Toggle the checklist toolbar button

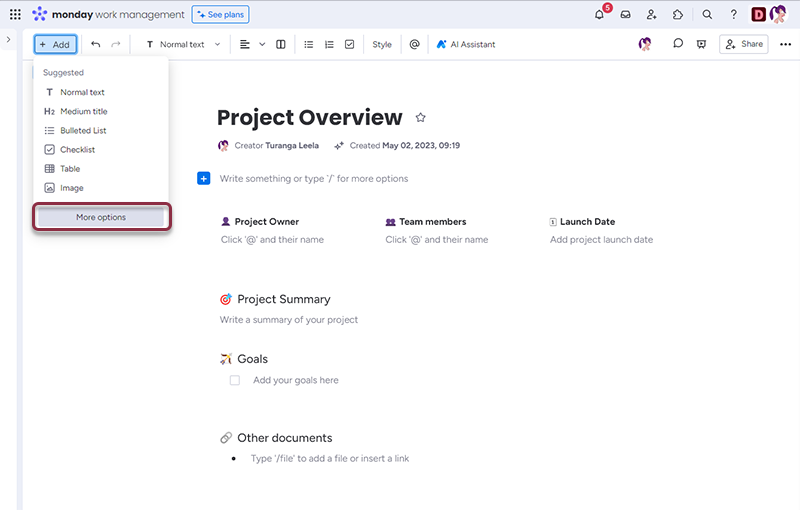click(349, 44)
